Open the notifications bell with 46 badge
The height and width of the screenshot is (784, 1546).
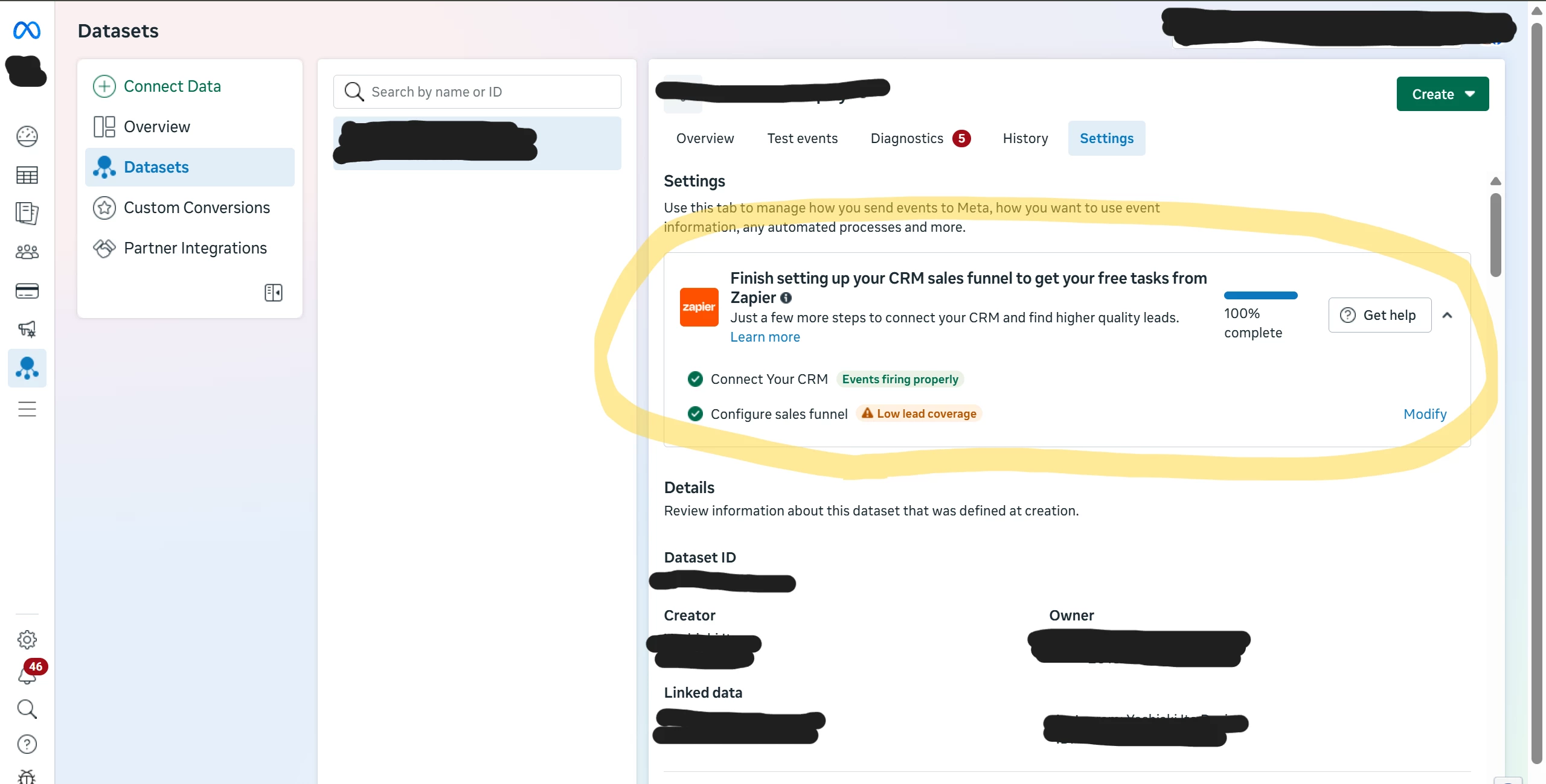point(28,674)
